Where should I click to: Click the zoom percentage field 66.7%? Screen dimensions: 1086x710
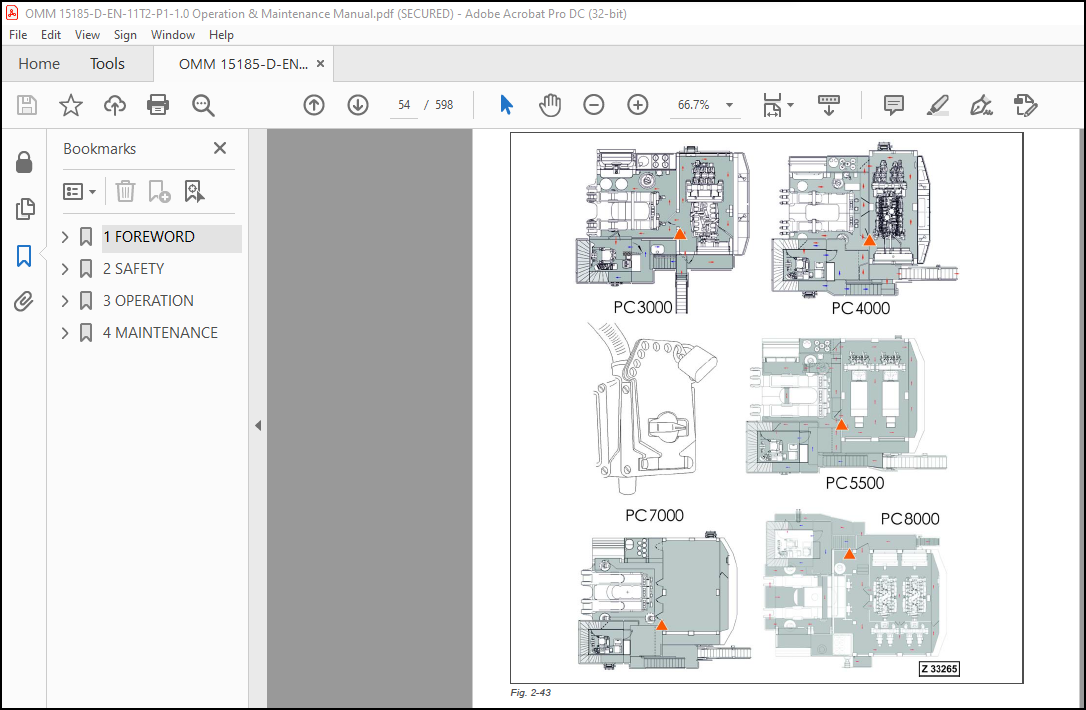click(694, 105)
